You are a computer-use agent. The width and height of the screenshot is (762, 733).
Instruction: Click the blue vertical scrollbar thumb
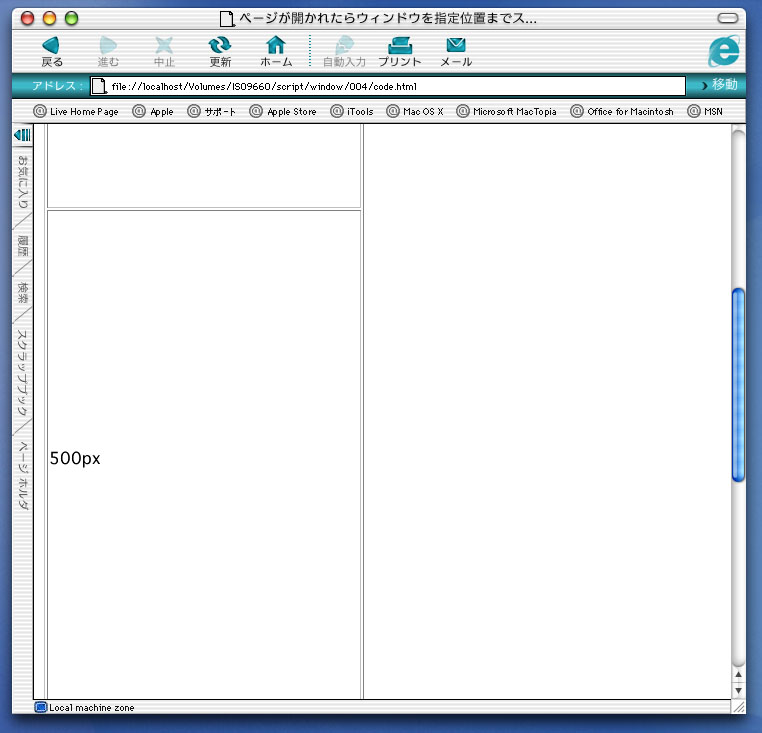[x=738, y=385]
